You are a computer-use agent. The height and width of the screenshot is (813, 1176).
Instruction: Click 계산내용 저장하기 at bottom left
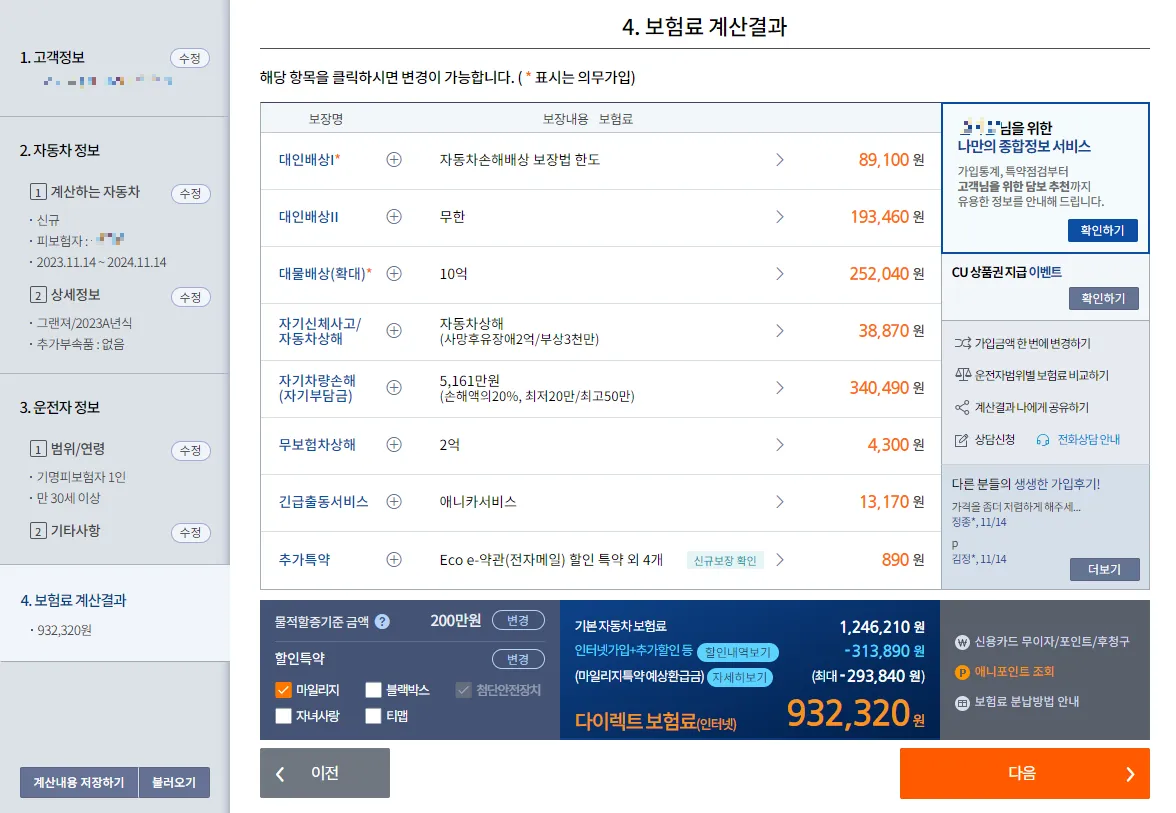coord(77,782)
